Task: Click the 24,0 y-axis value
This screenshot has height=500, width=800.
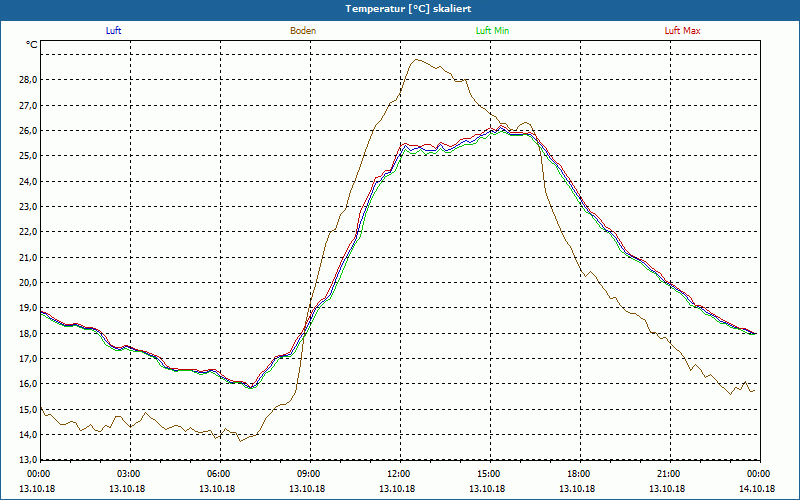Action: [28, 181]
